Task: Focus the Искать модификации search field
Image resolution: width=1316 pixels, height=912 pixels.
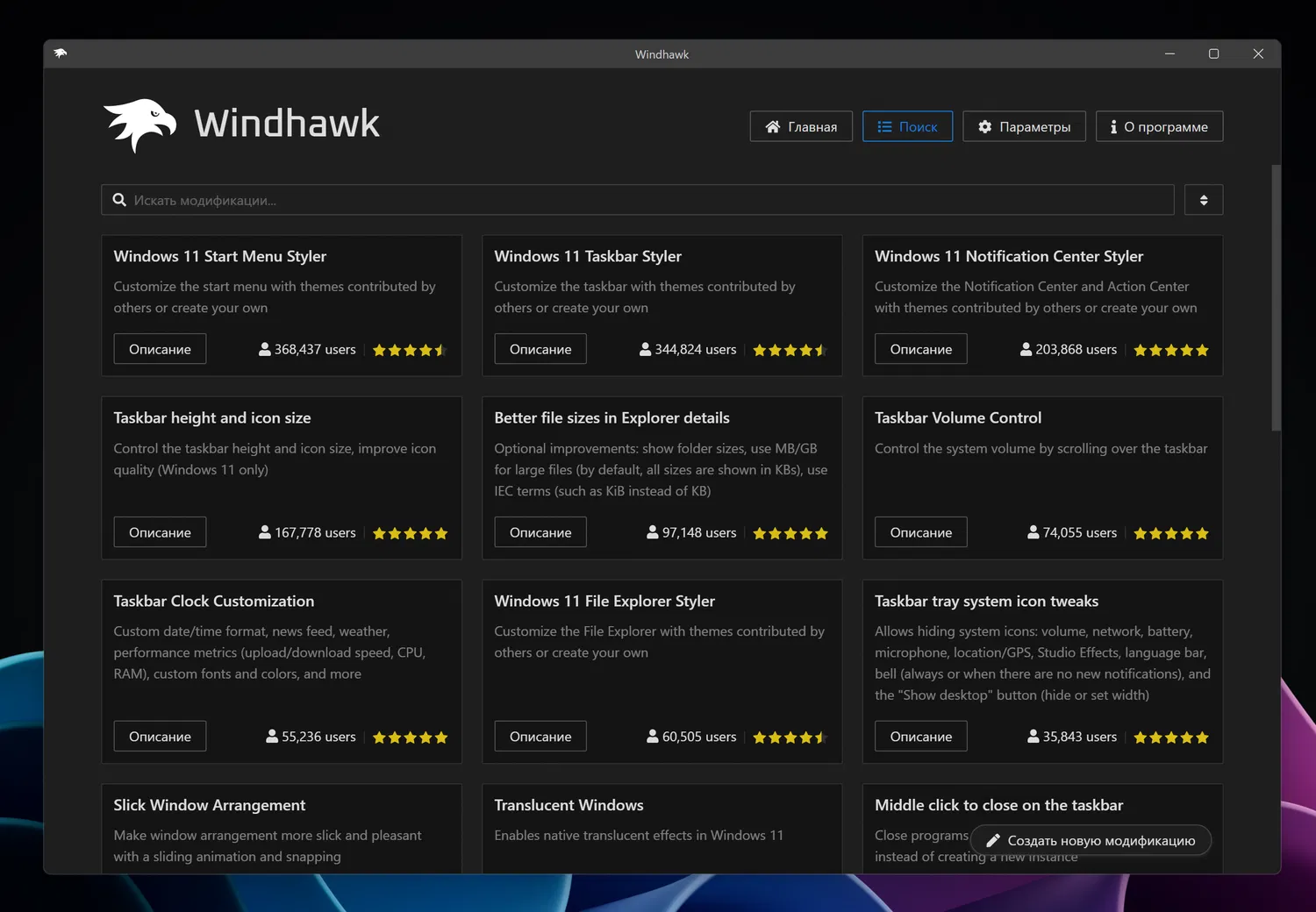Action: [638, 200]
